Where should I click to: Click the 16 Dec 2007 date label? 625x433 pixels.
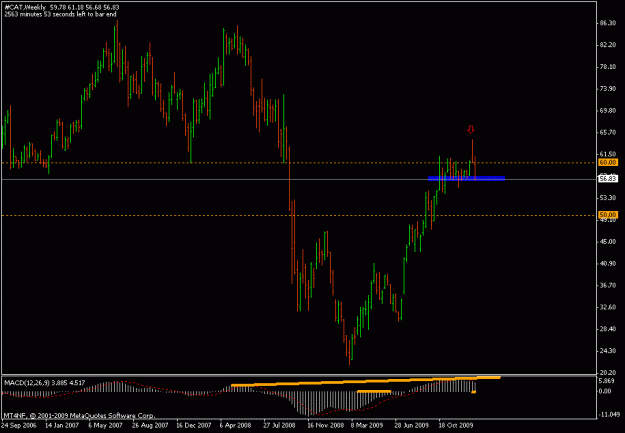tap(194, 425)
